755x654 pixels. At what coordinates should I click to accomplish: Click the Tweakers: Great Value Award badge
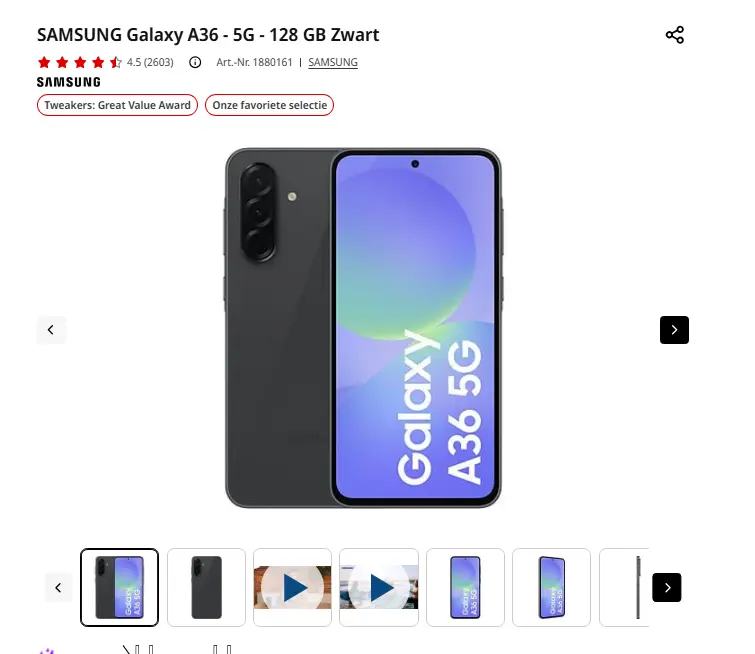(x=117, y=105)
